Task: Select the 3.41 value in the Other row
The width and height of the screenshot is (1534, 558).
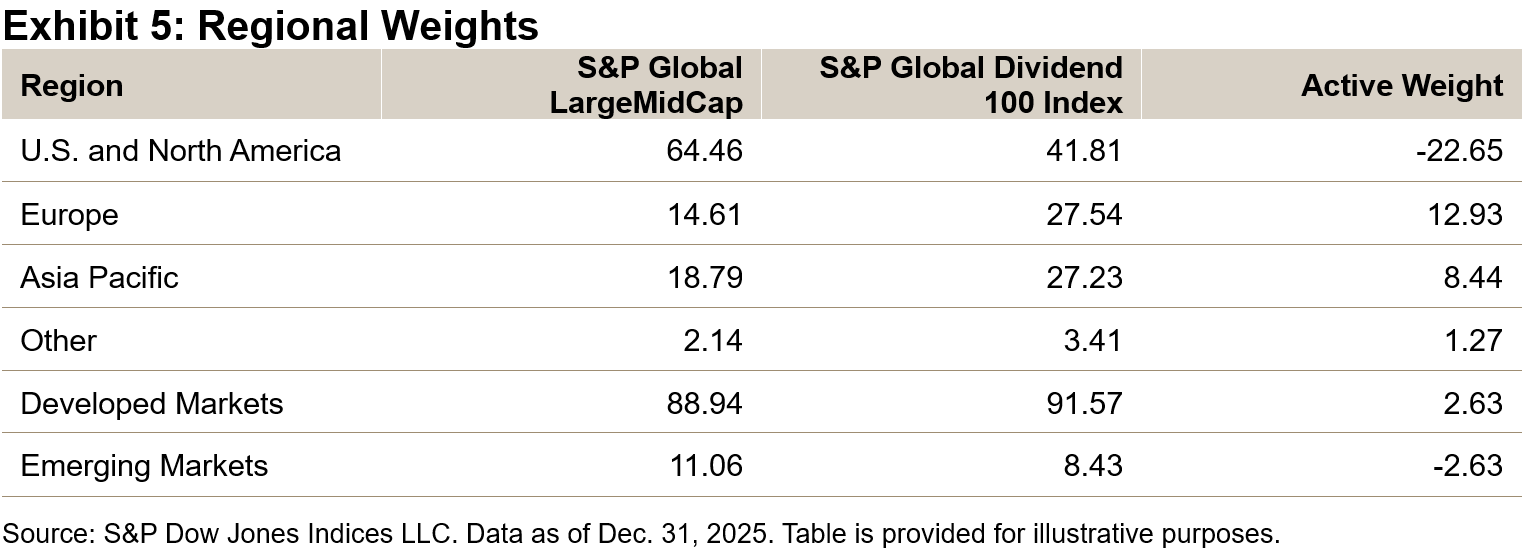Action: [x=1093, y=340]
